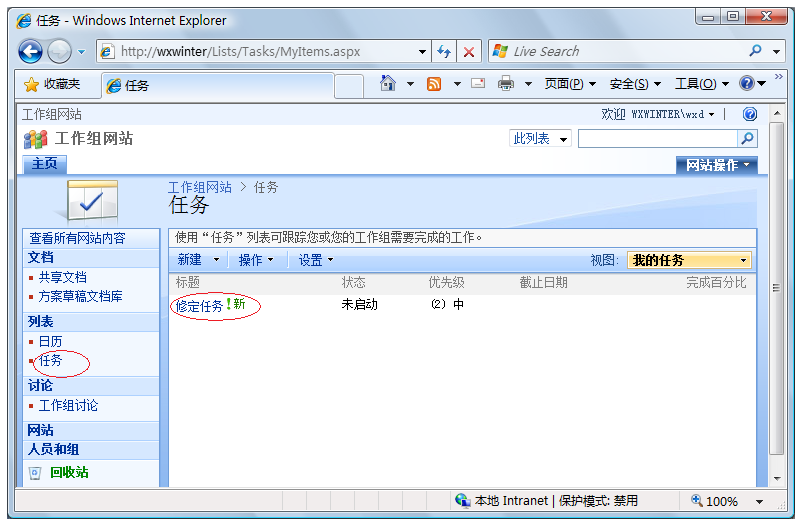Click the 文档 section heading
This screenshot has width=806, height=529.
41,258
